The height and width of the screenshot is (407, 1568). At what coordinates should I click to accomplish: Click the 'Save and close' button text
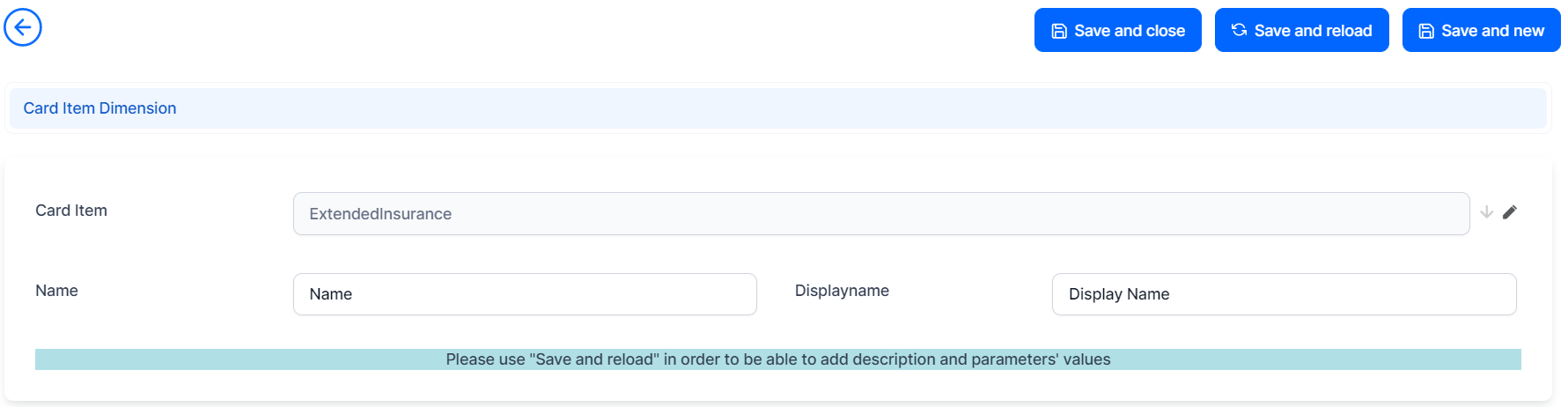click(1130, 31)
